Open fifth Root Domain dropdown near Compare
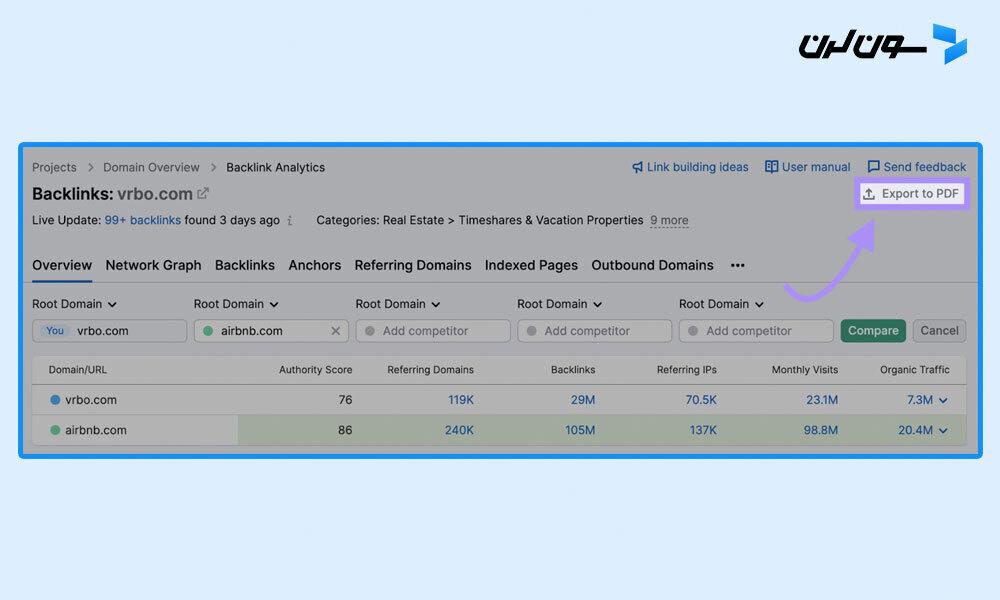The image size is (1000, 600). coord(721,304)
